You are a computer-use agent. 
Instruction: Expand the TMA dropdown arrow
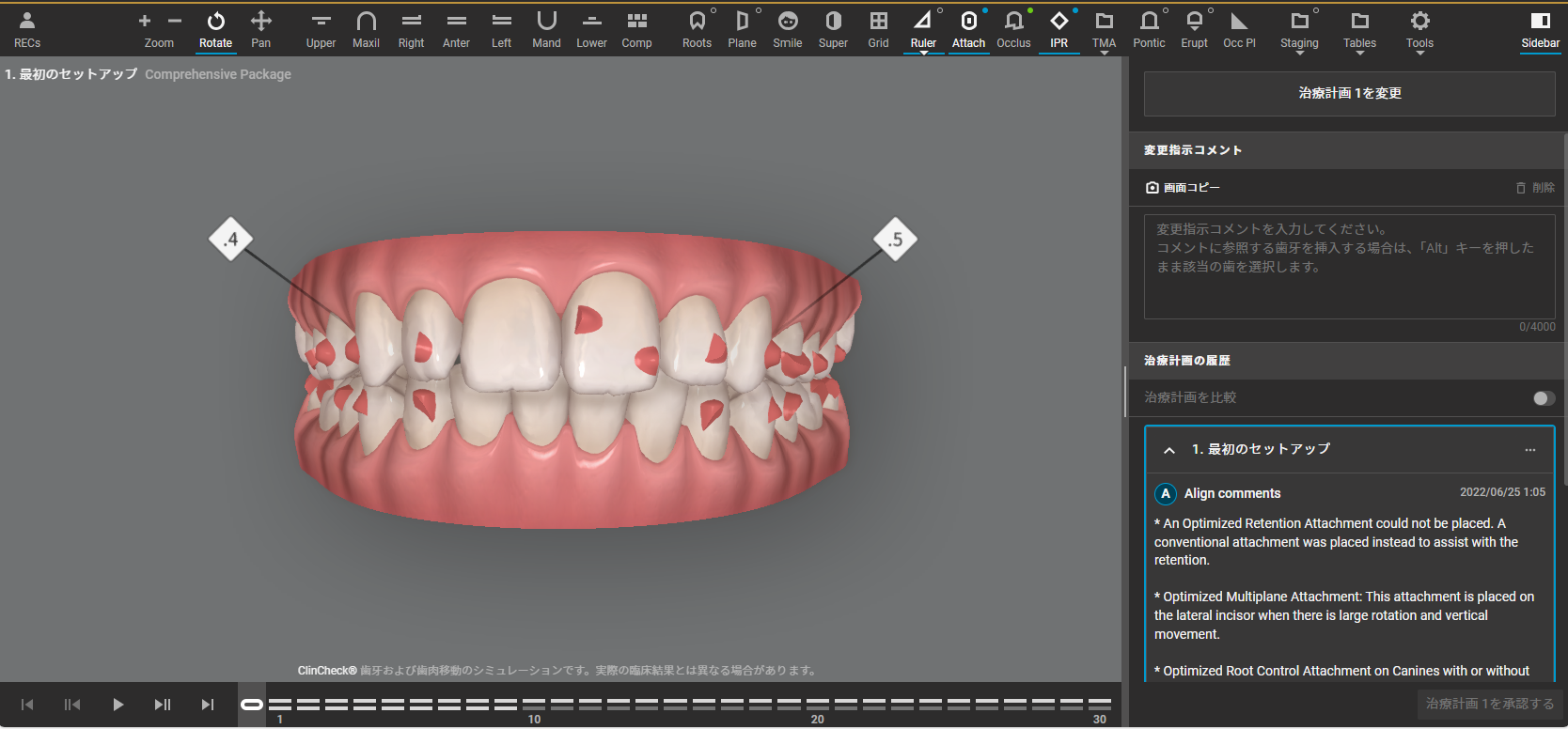(1105, 54)
